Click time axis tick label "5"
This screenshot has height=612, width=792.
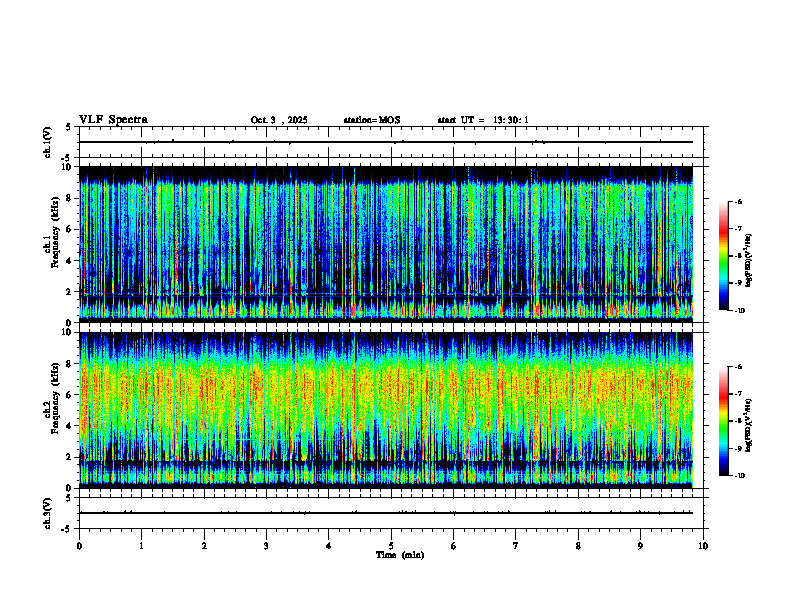[391, 546]
